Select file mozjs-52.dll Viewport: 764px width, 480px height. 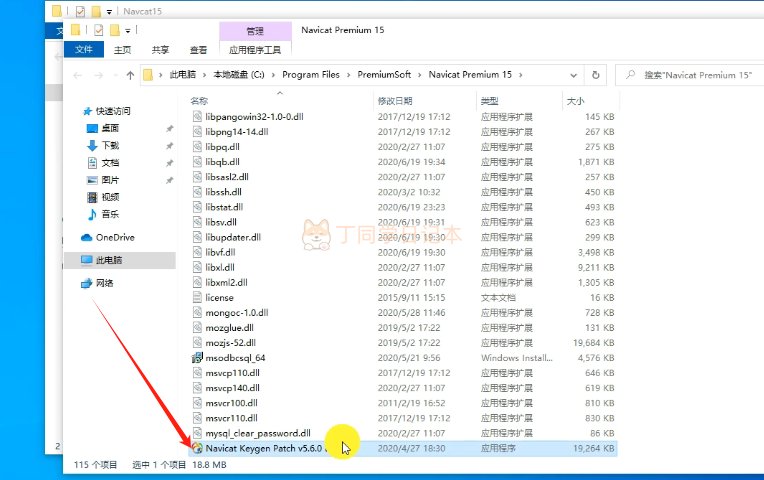[x=230, y=343]
